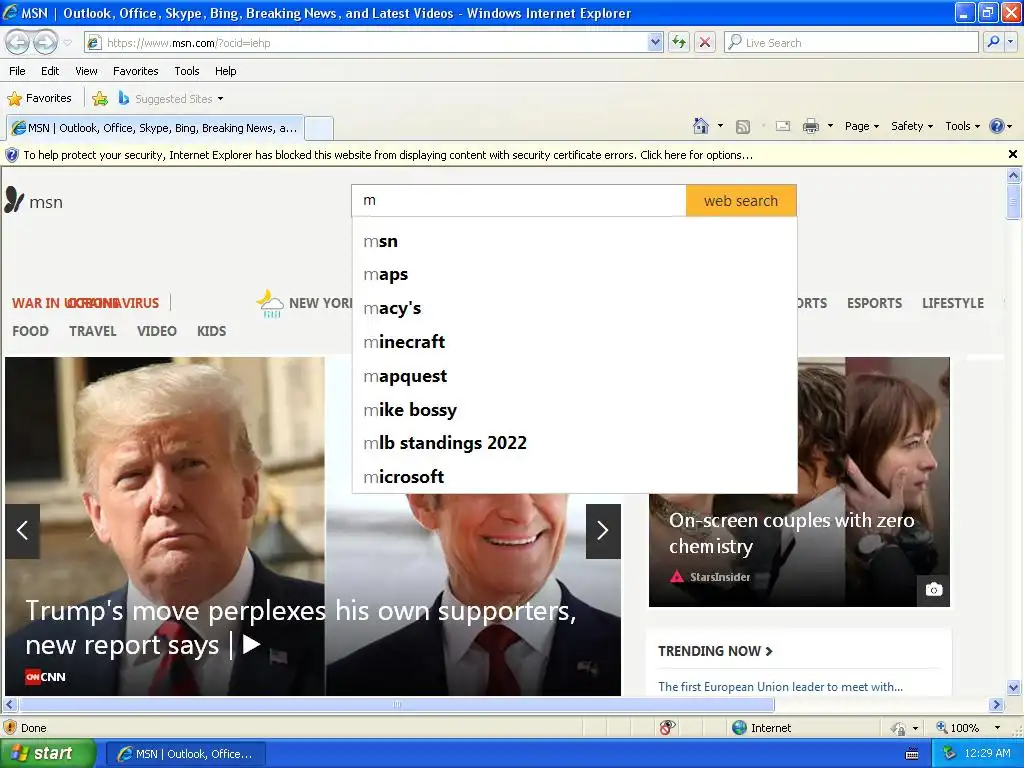Click the Live Search input box
Viewport: 1024px width, 768px height.
851,43
